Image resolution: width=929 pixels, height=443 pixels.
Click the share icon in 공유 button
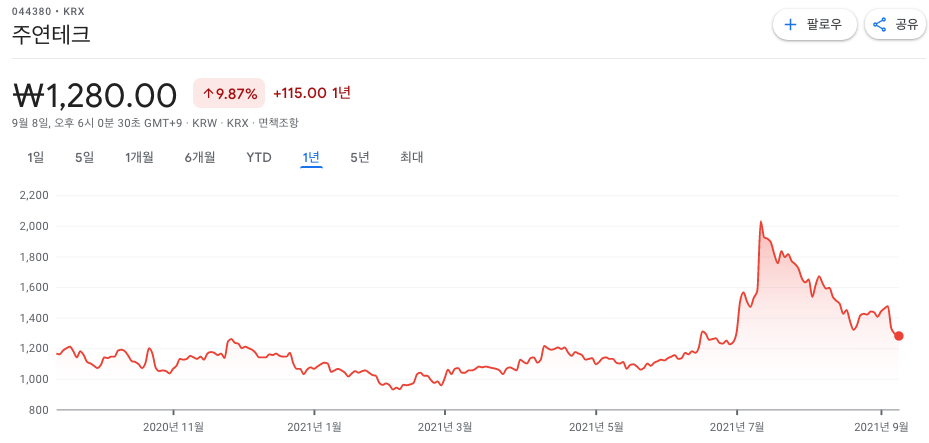coord(880,24)
